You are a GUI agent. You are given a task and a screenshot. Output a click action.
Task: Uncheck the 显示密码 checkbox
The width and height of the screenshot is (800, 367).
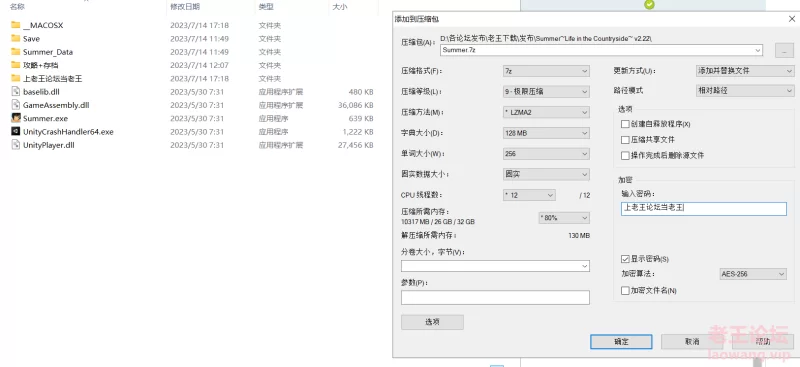click(x=625, y=259)
